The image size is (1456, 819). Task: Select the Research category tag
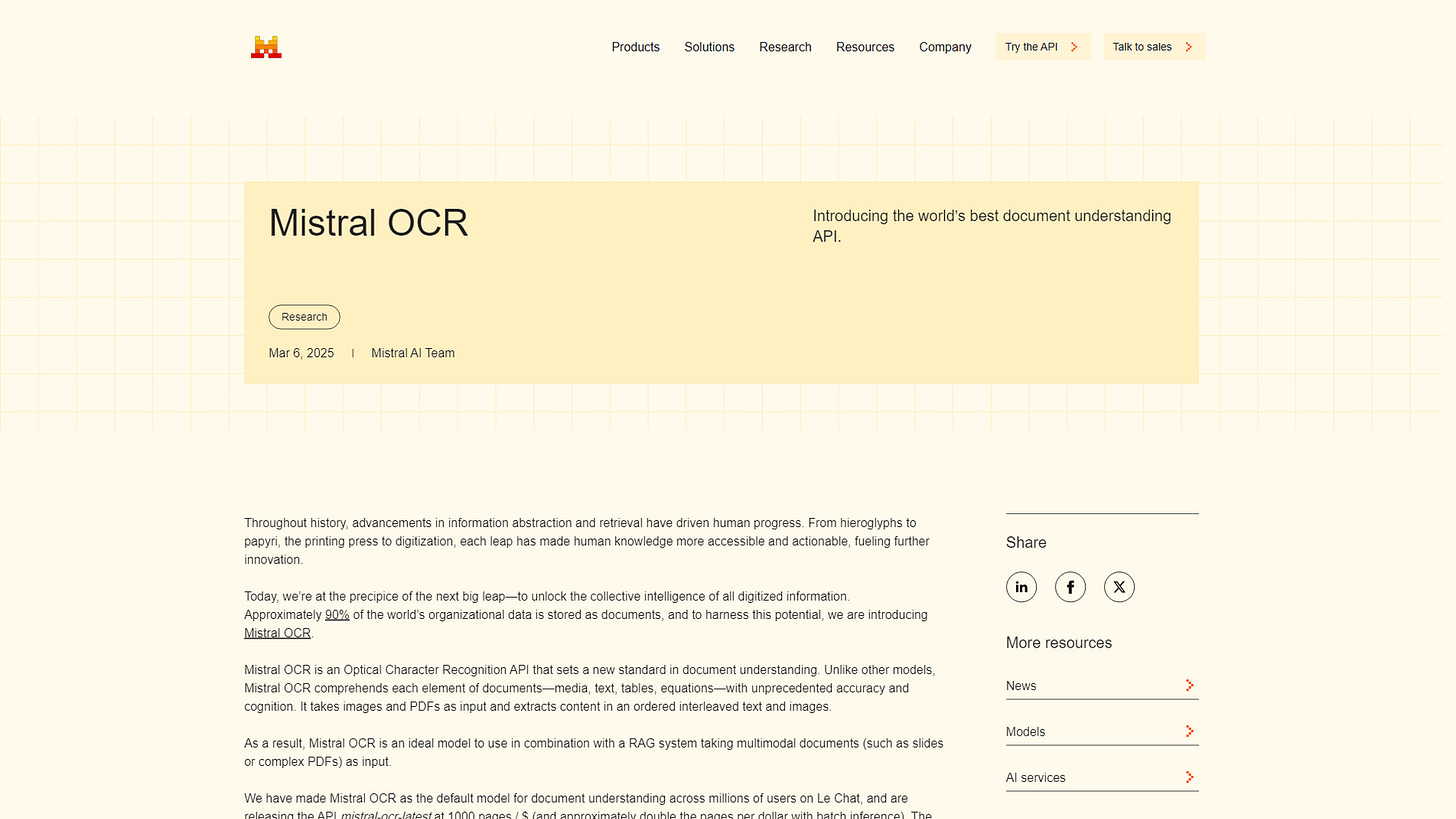pyautogui.click(x=304, y=317)
